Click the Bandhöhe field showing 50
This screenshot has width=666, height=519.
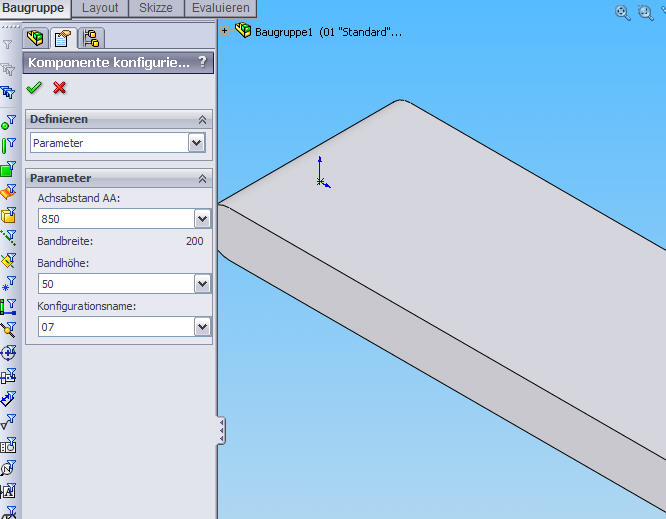pos(116,284)
